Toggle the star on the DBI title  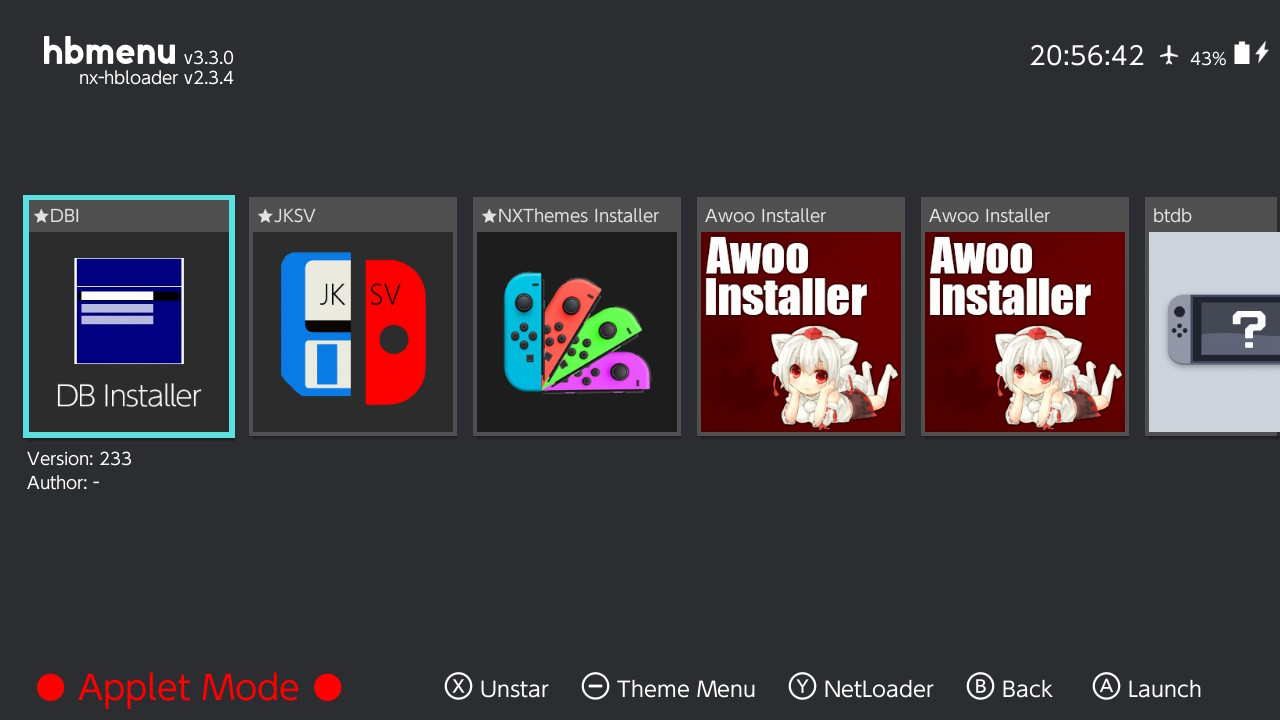tap(41, 216)
